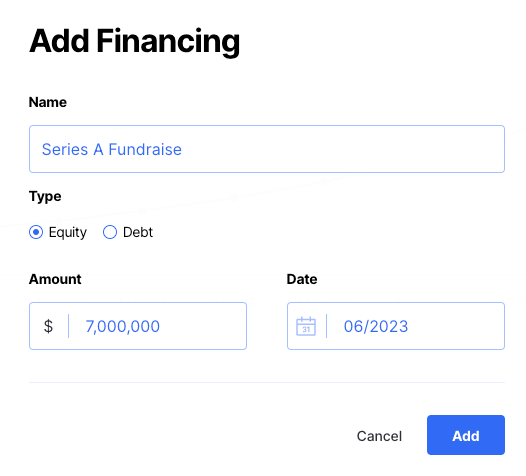Click the divider line above Cancel button

[267, 382]
